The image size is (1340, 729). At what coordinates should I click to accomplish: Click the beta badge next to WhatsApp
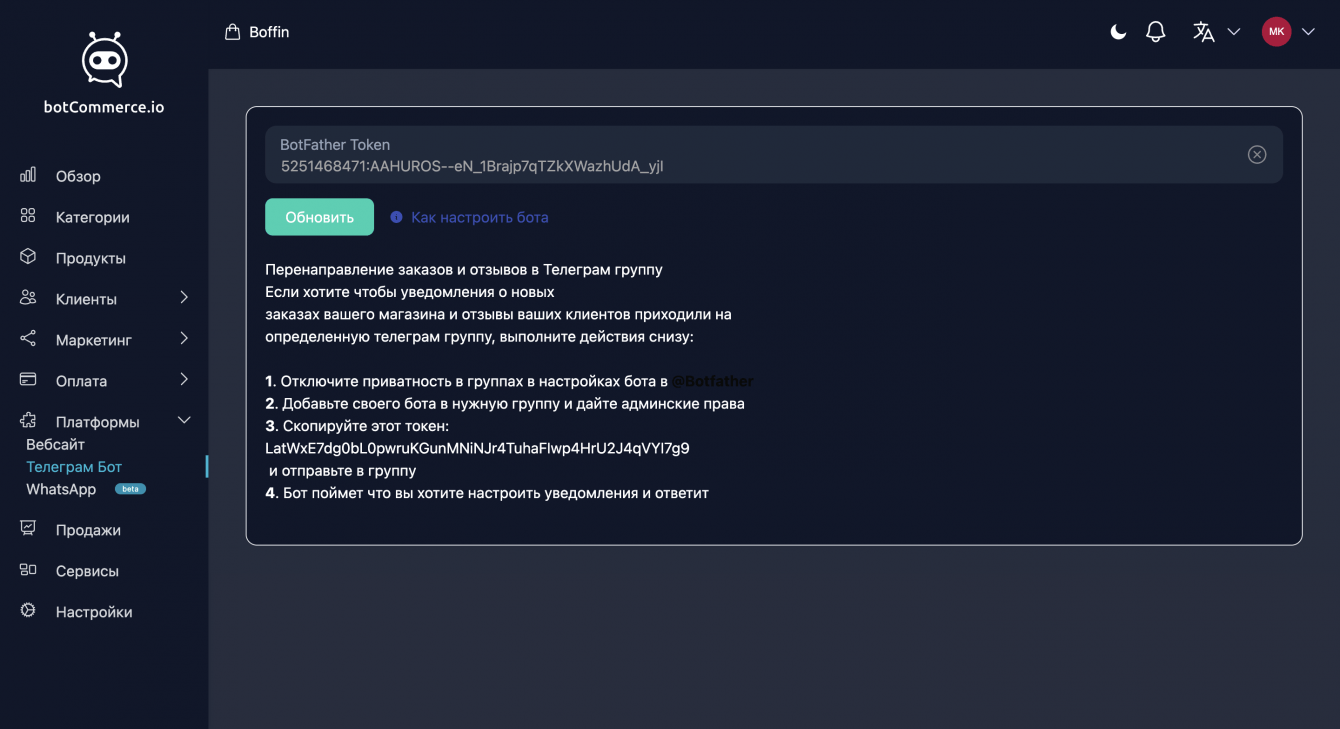coord(130,489)
